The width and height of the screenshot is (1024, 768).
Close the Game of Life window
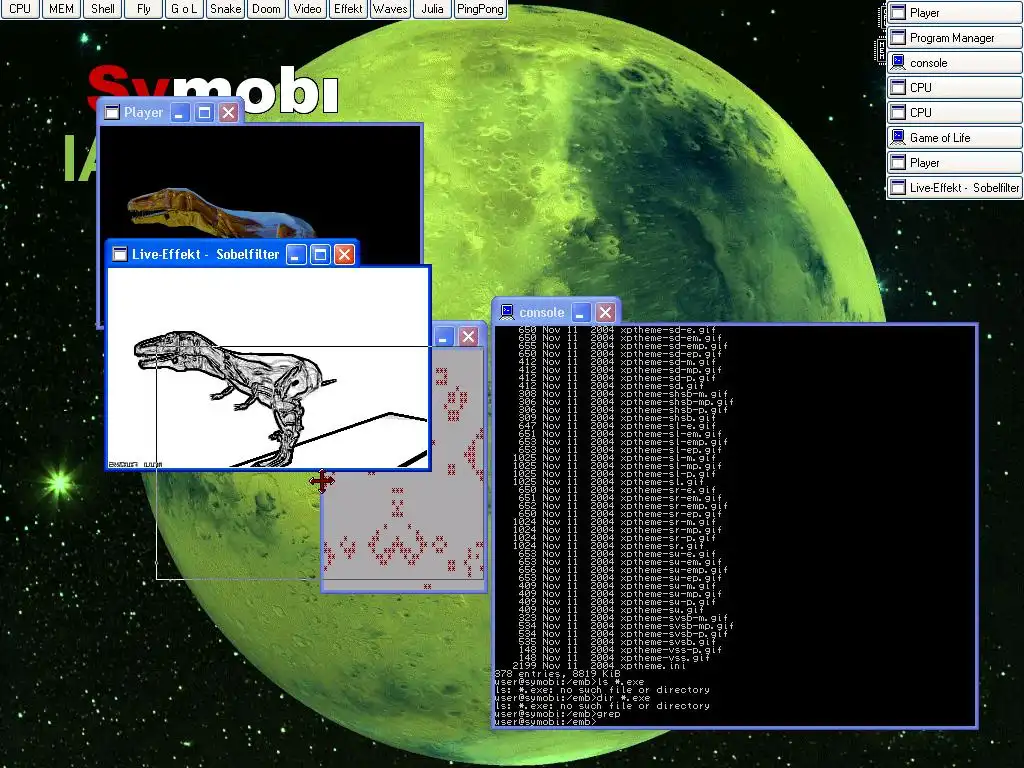tap(468, 336)
